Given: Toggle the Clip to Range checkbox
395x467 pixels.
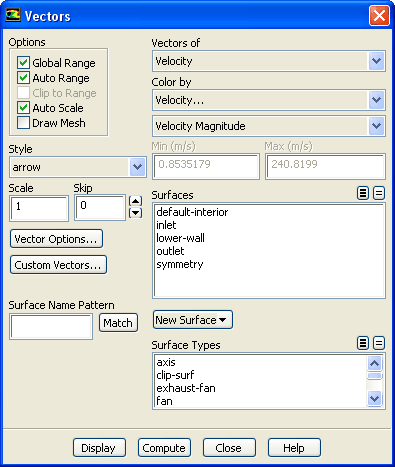Looking at the screenshot, I should [x=23, y=93].
